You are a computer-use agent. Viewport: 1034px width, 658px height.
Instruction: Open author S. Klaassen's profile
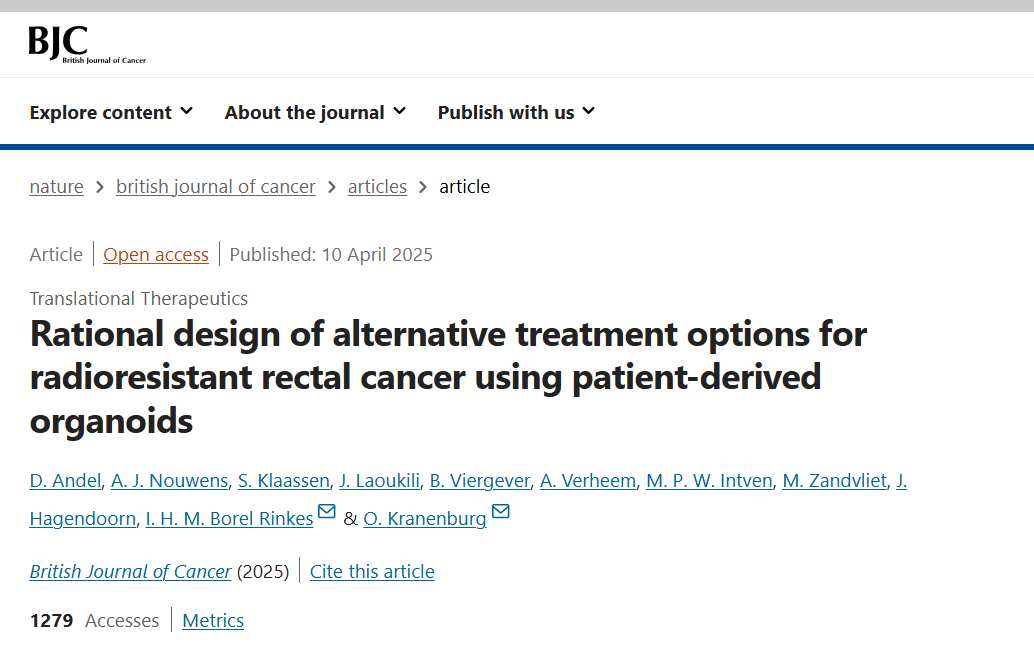284,481
